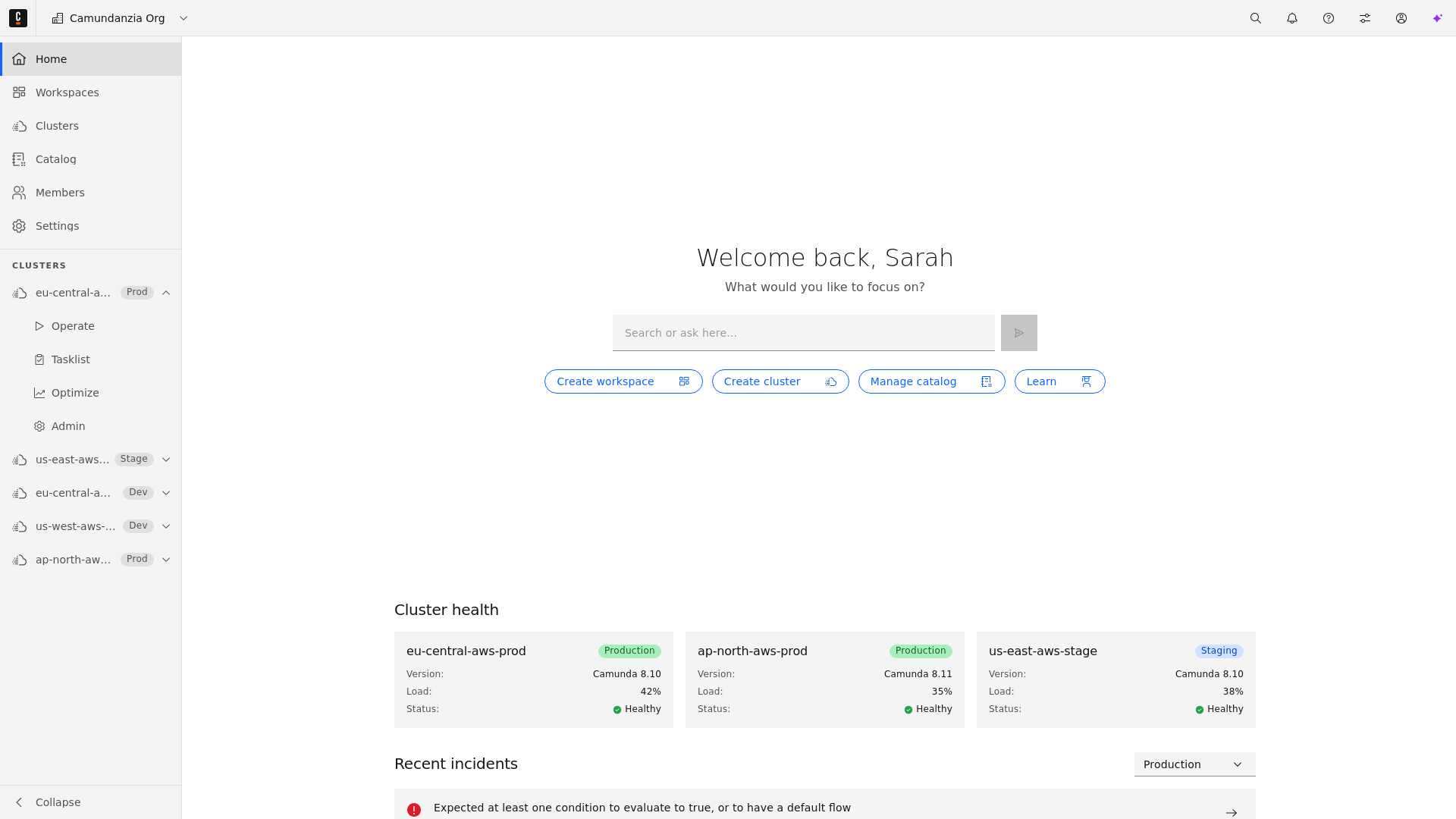Click the Stage badge in the sidebar
This screenshot has width=1456, height=819.
tap(134, 459)
